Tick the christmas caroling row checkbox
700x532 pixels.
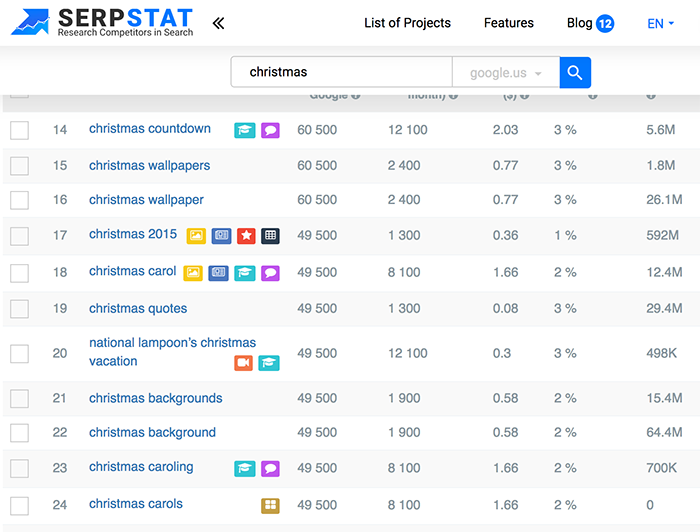click(x=20, y=469)
